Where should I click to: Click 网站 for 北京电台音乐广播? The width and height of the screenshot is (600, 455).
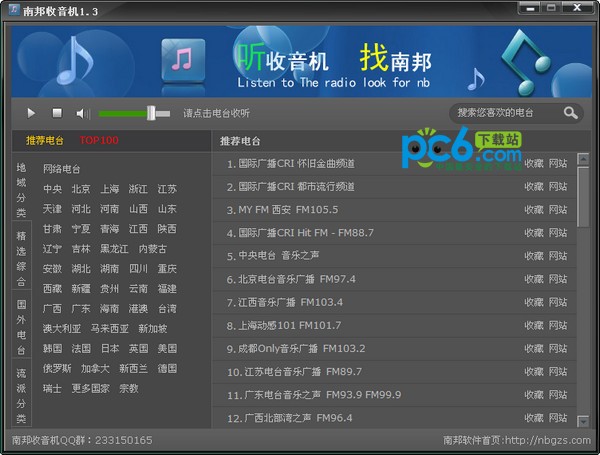558,279
